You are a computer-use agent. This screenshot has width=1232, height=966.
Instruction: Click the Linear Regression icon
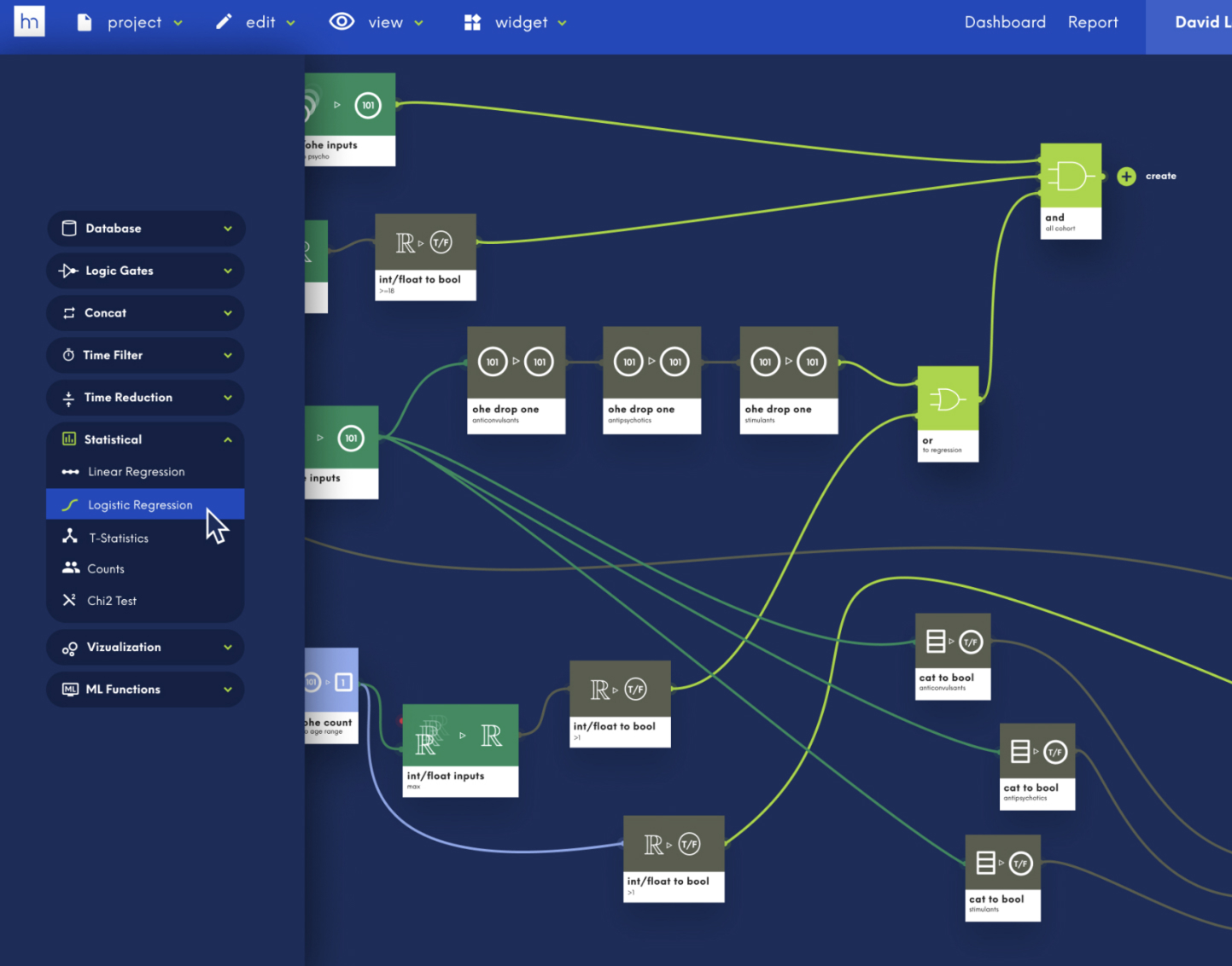[71, 472]
